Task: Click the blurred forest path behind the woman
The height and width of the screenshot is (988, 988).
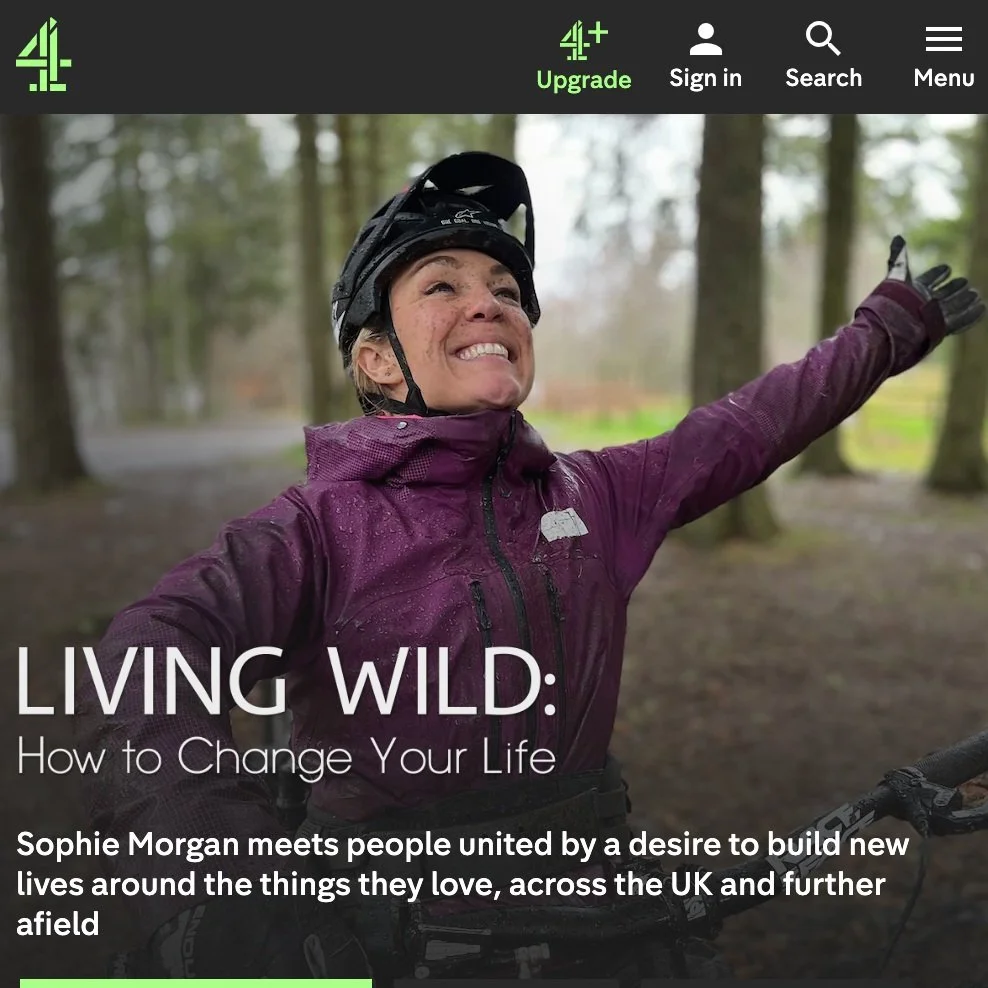Action: (158, 444)
